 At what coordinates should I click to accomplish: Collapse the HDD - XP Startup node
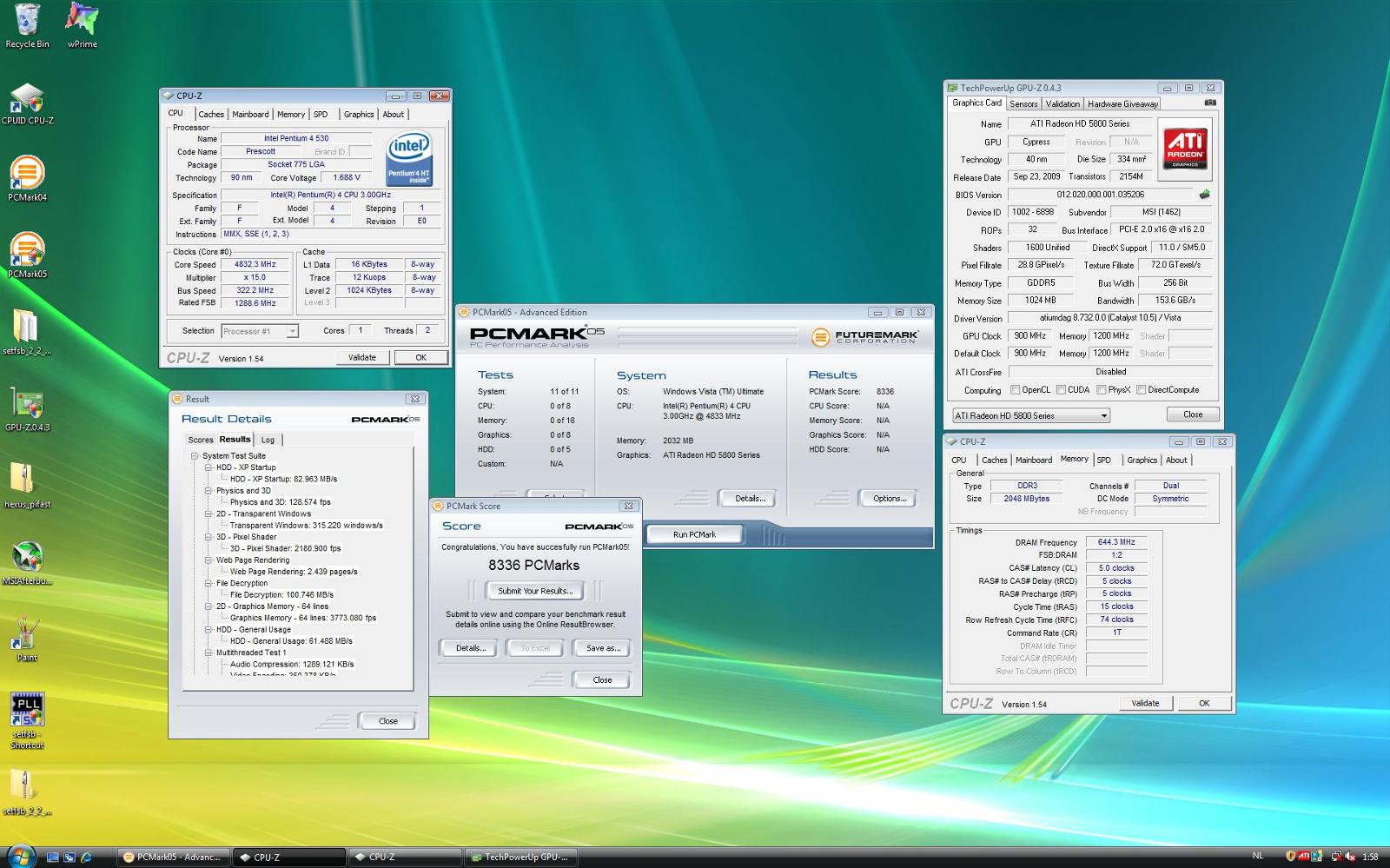tap(208, 467)
